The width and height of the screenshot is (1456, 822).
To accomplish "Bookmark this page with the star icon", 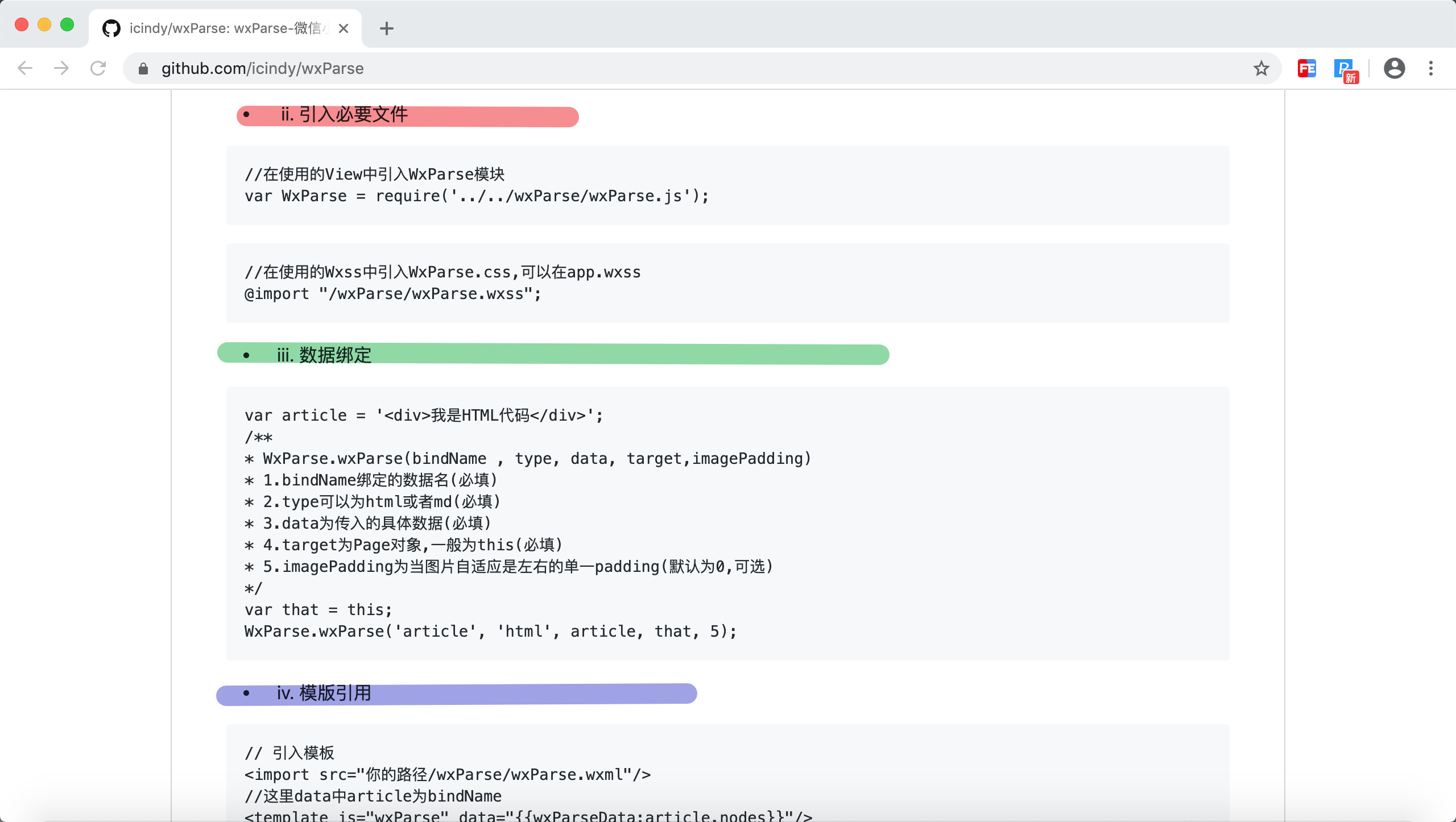I will click(x=1261, y=68).
